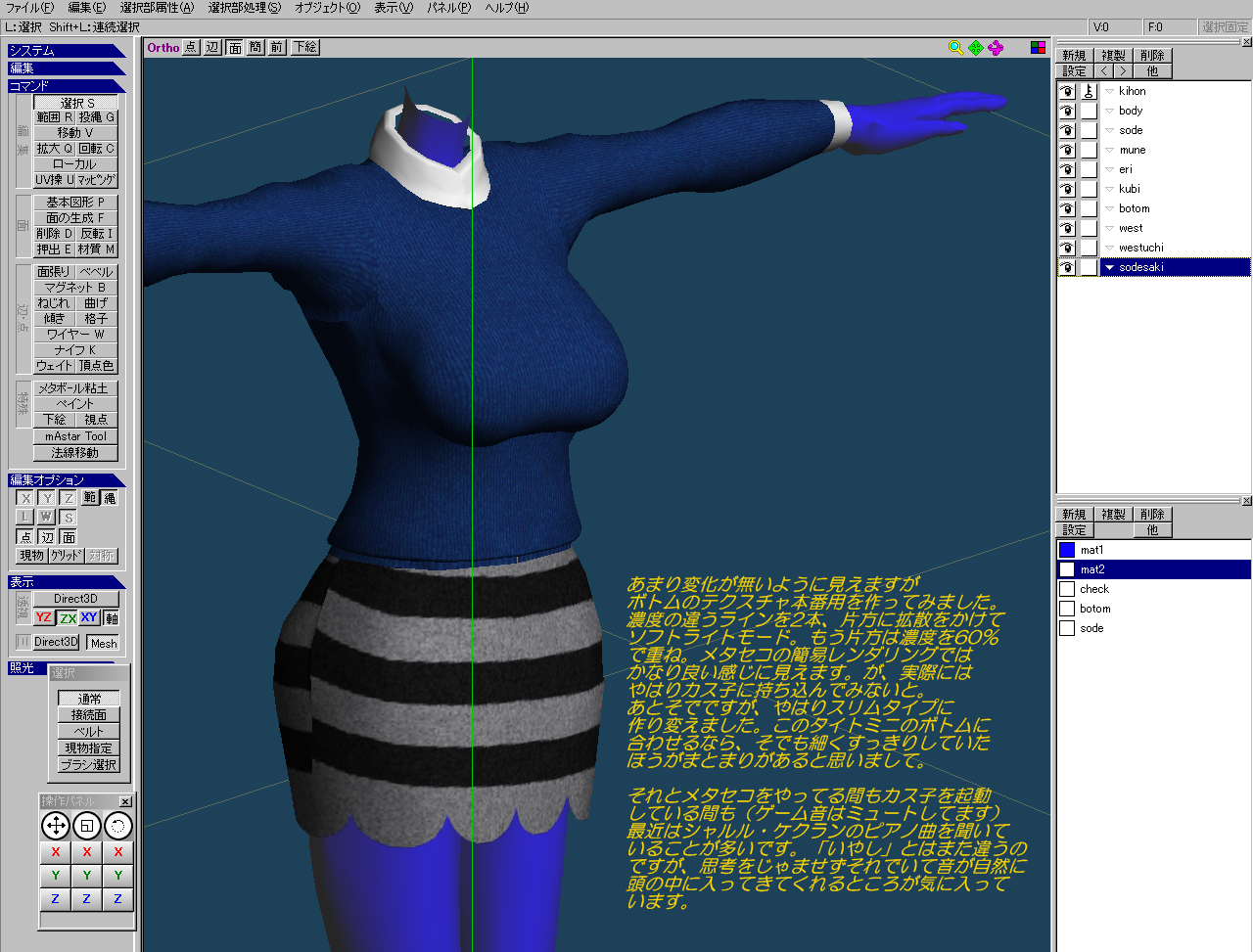The image size is (1253, 952).
Task: Collapse the sodesaki object triangle
Action: pos(1109,267)
